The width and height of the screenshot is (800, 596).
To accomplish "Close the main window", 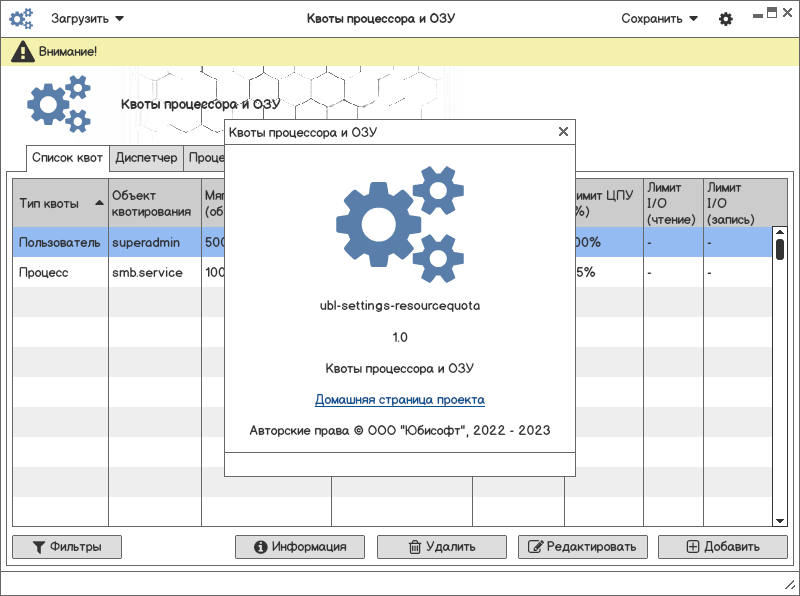I will point(787,13).
